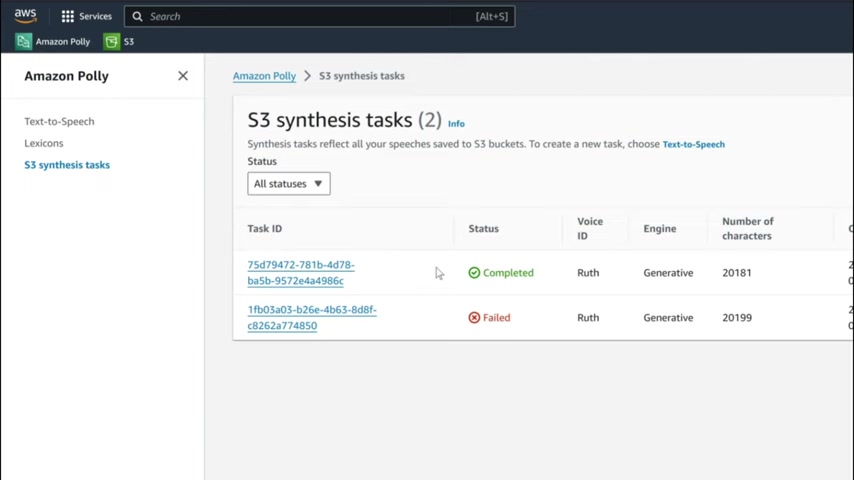854x480 pixels.
Task: Click the Status filter label
Action: [x=262, y=161]
